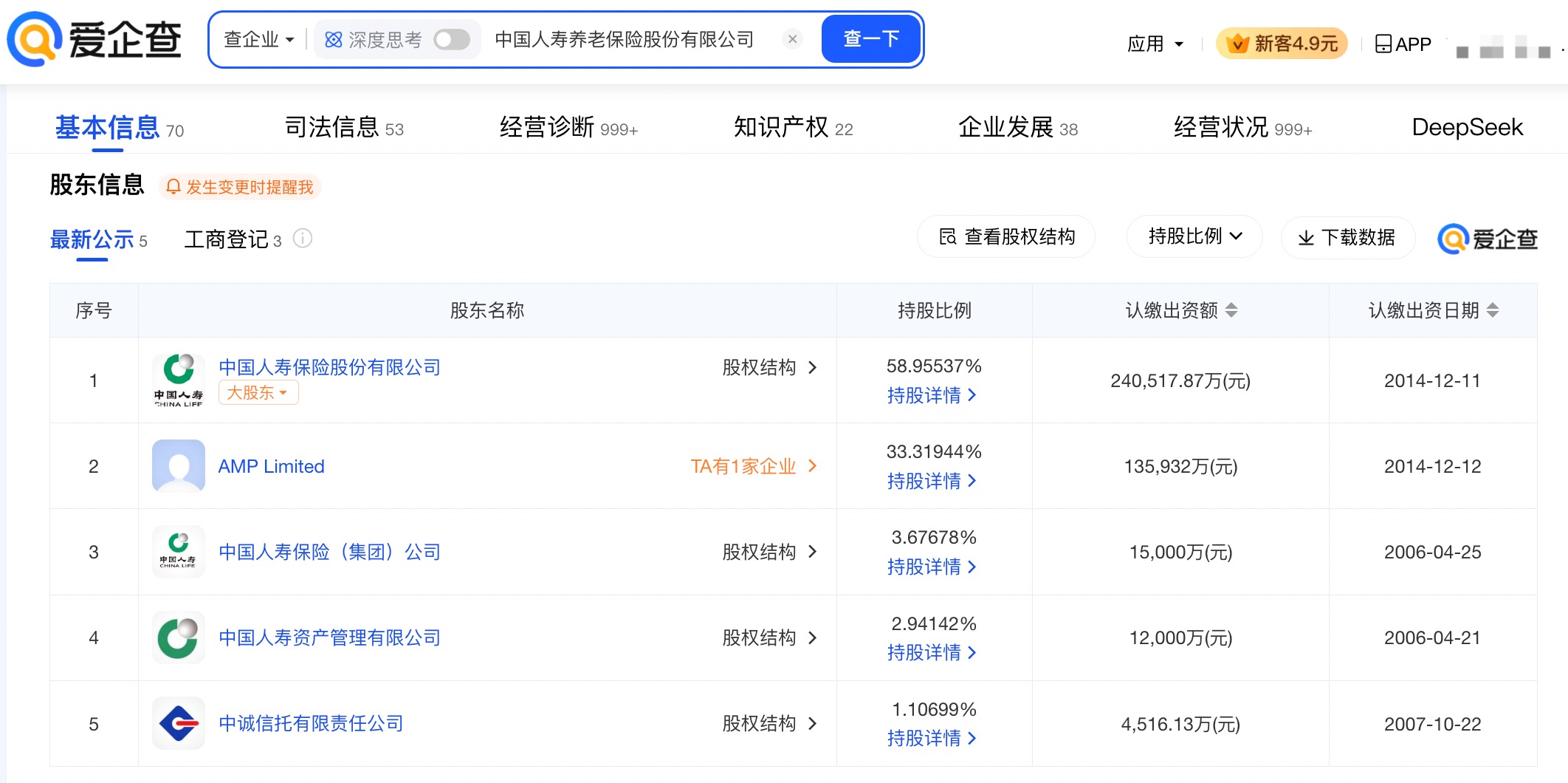Click the date 2006-04-21
1568x783 pixels.
pyautogui.click(x=1432, y=637)
